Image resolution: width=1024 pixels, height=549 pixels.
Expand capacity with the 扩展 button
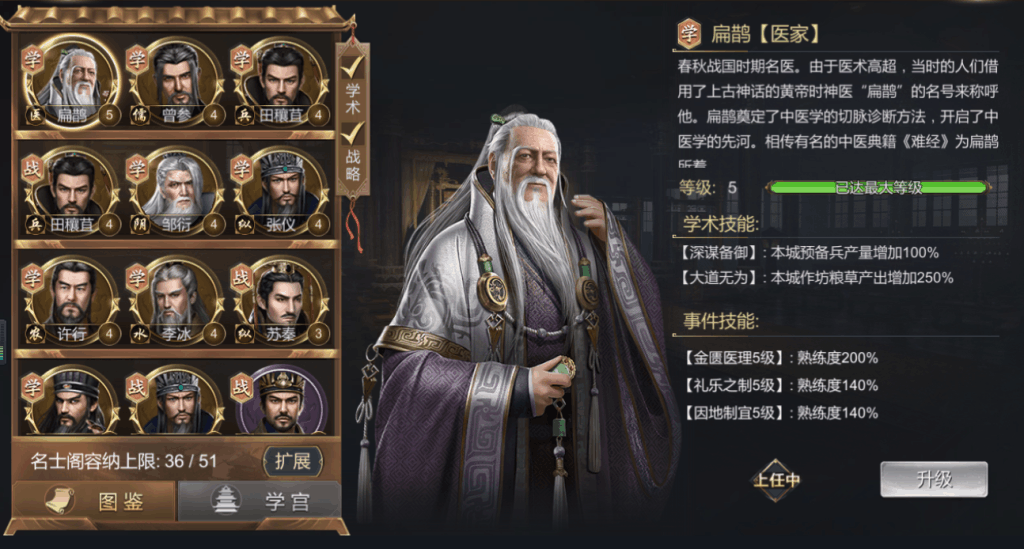(x=293, y=462)
